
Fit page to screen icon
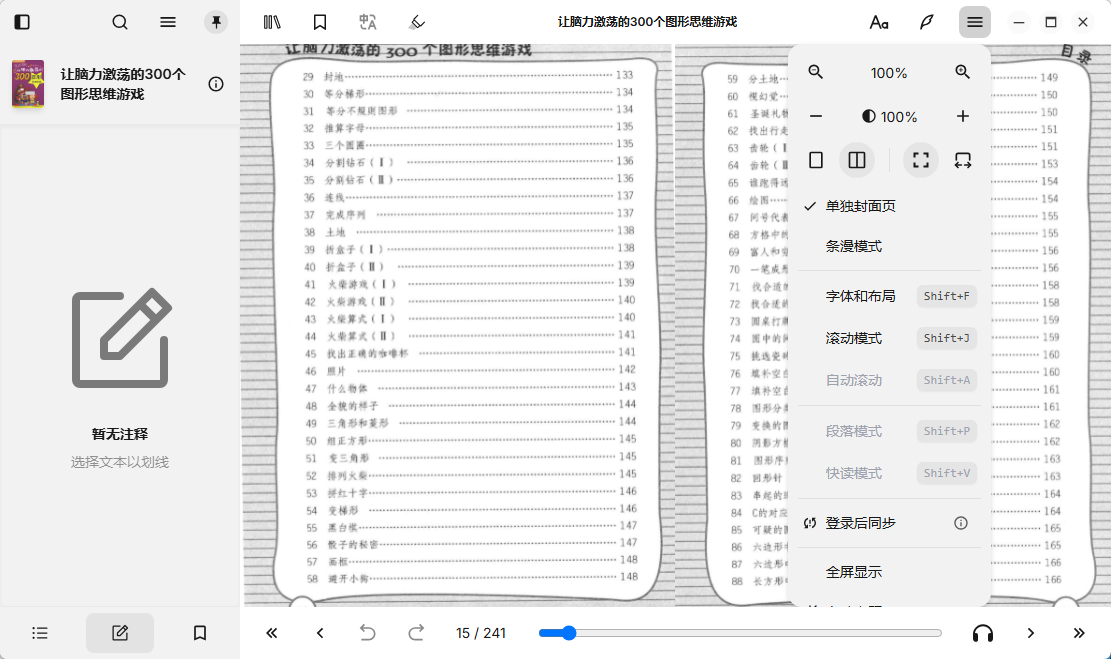pyautogui.click(x=920, y=160)
